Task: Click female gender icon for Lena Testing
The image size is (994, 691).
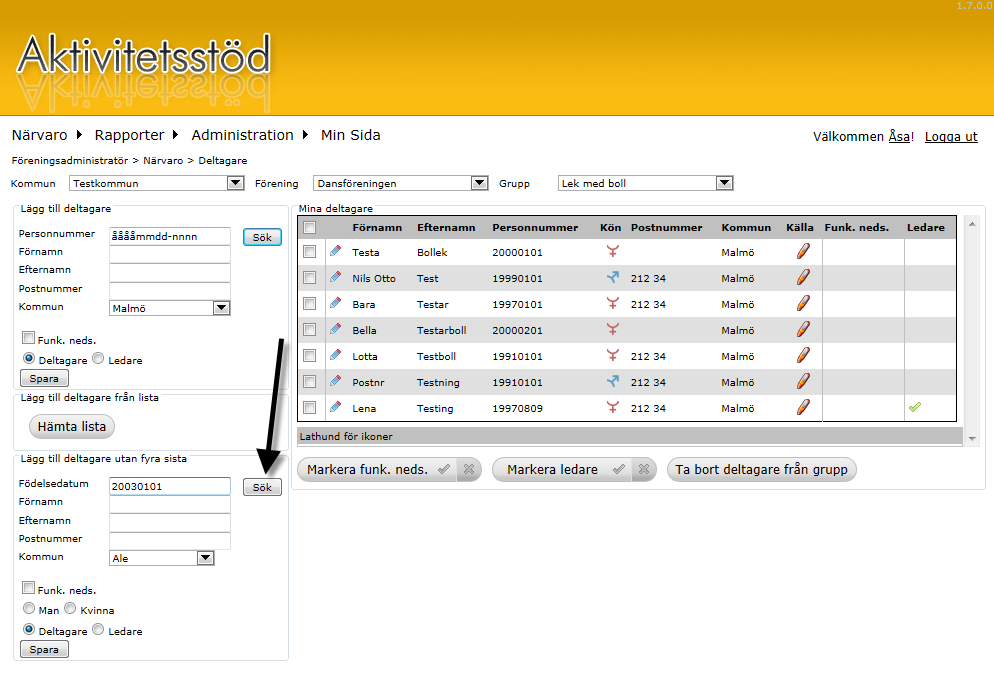Action: click(x=612, y=407)
